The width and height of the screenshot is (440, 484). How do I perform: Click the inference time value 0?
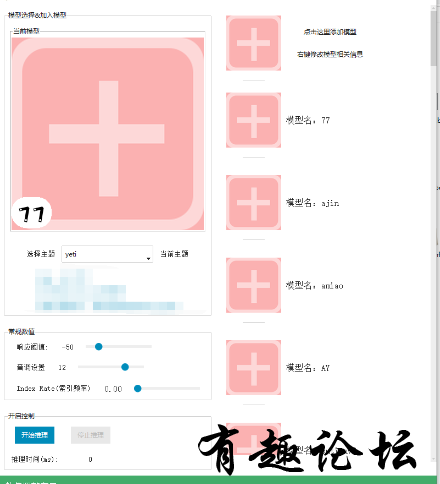click(x=90, y=459)
